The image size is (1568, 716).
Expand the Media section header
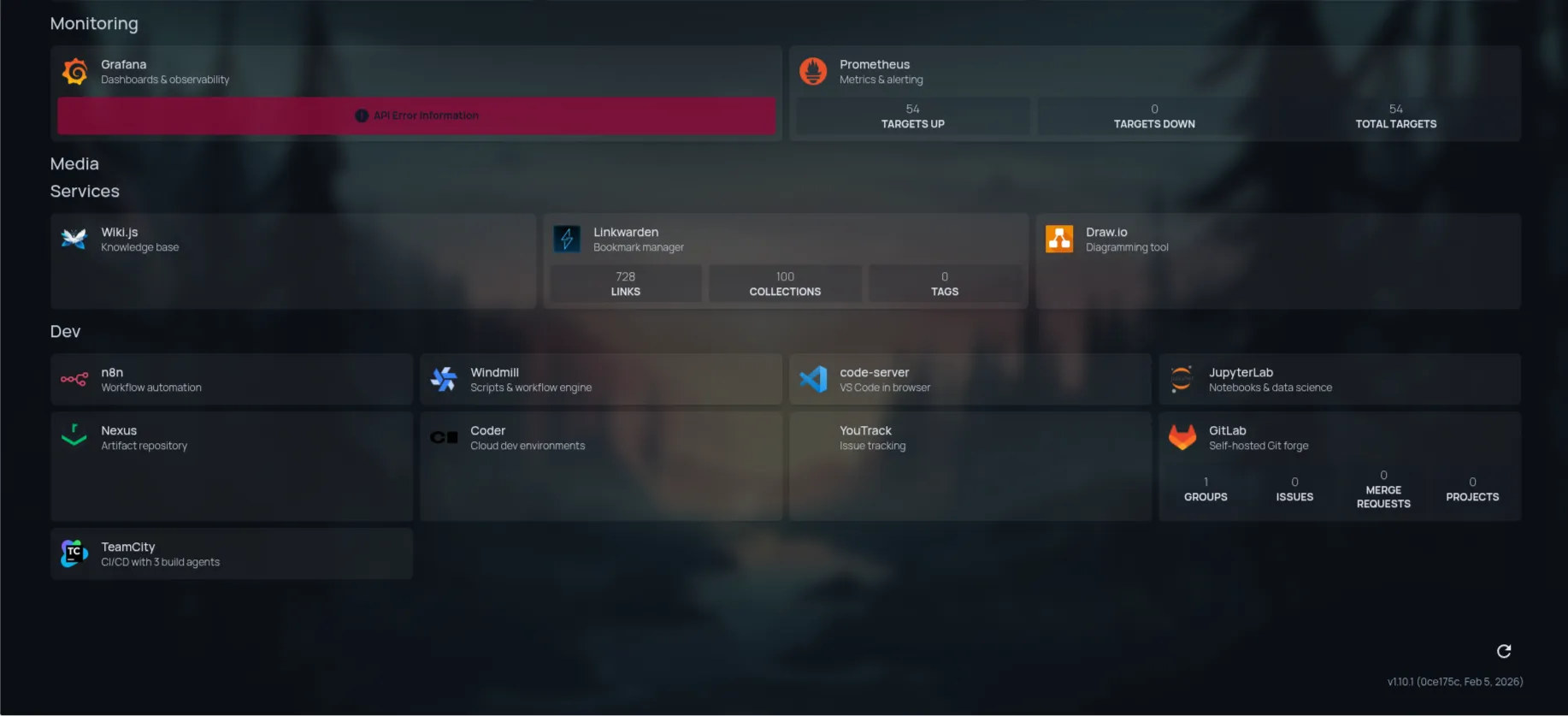click(x=74, y=163)
